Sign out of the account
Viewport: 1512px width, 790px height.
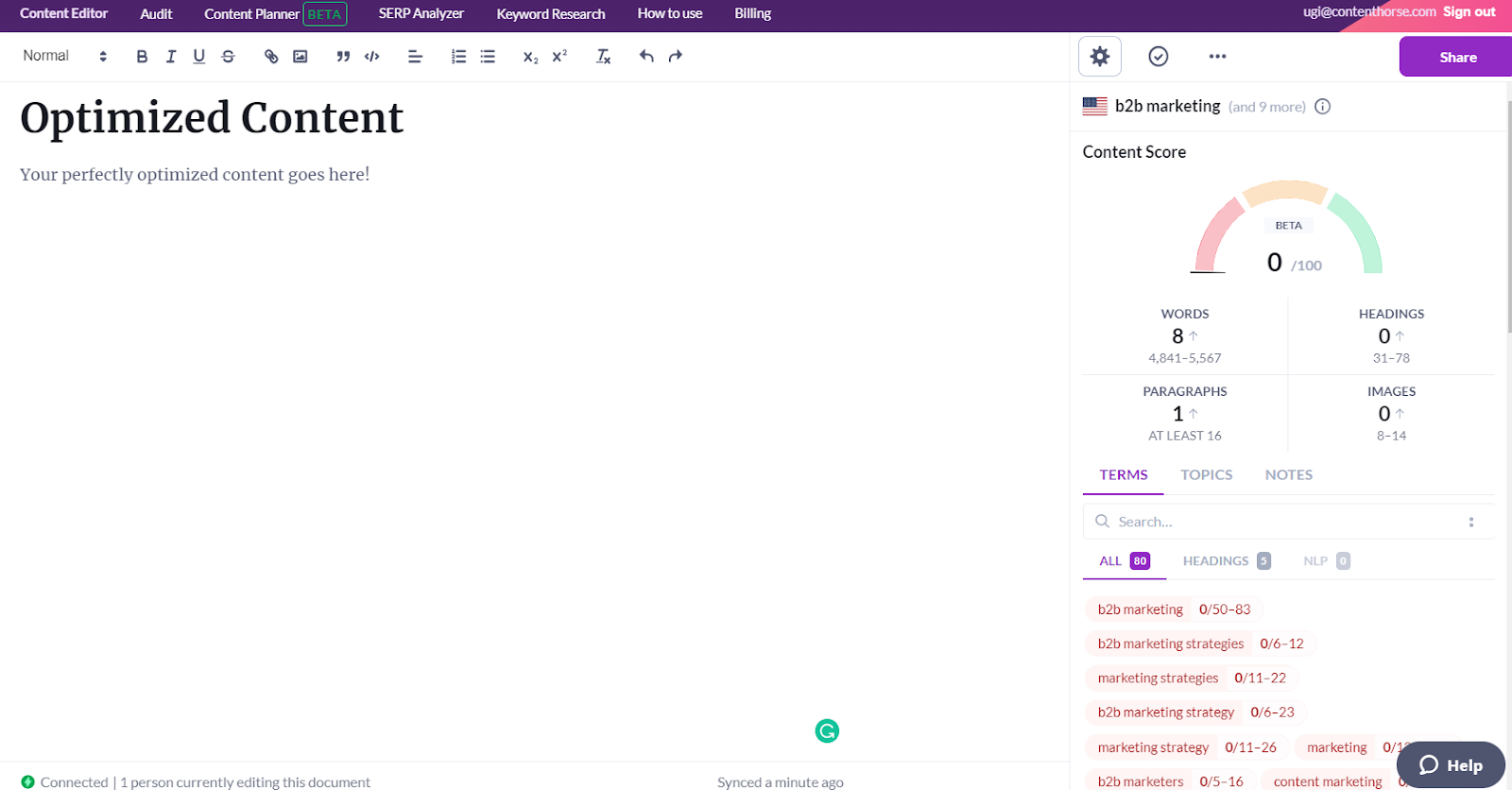(x=1469, y=11)
